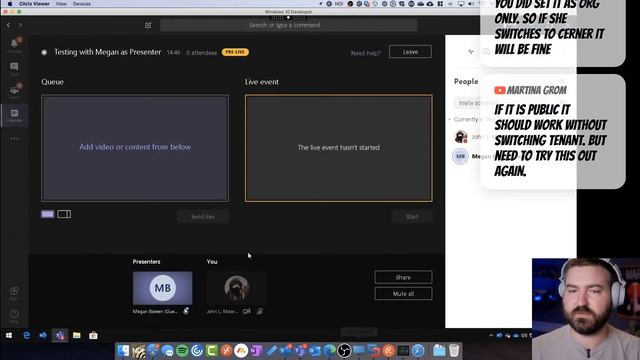The height and width of the screenshot is (360, 640).
Task: Open the Citrix Viewer menu
Action: (34, 4)
